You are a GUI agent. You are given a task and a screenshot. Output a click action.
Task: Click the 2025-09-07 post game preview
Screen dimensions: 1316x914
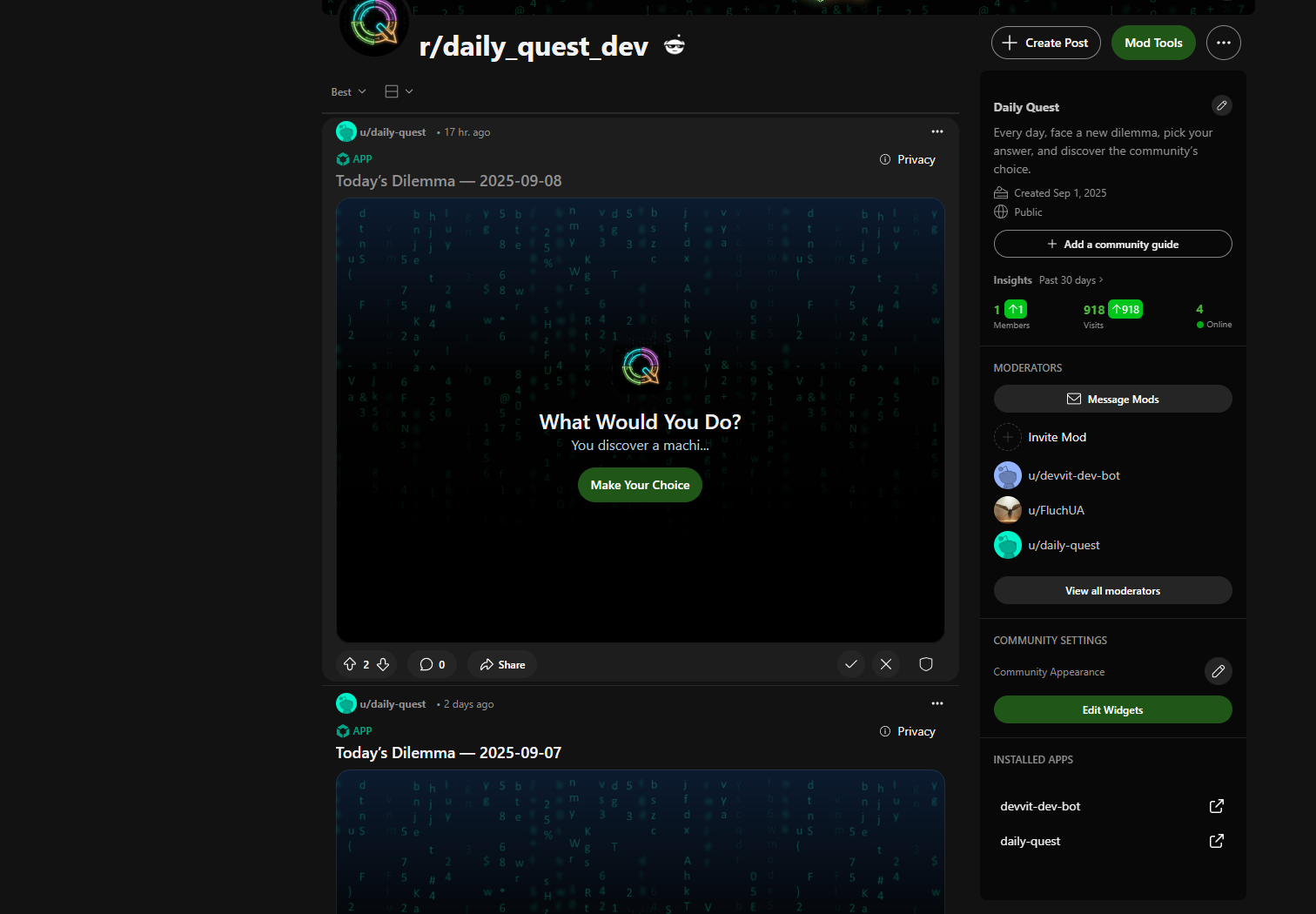(640, 842)
